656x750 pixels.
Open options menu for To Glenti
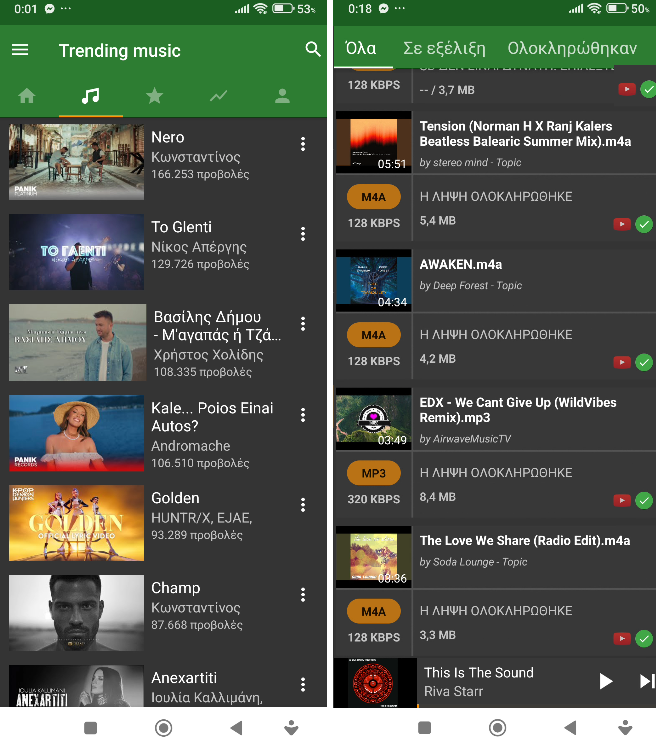point(303,234)
